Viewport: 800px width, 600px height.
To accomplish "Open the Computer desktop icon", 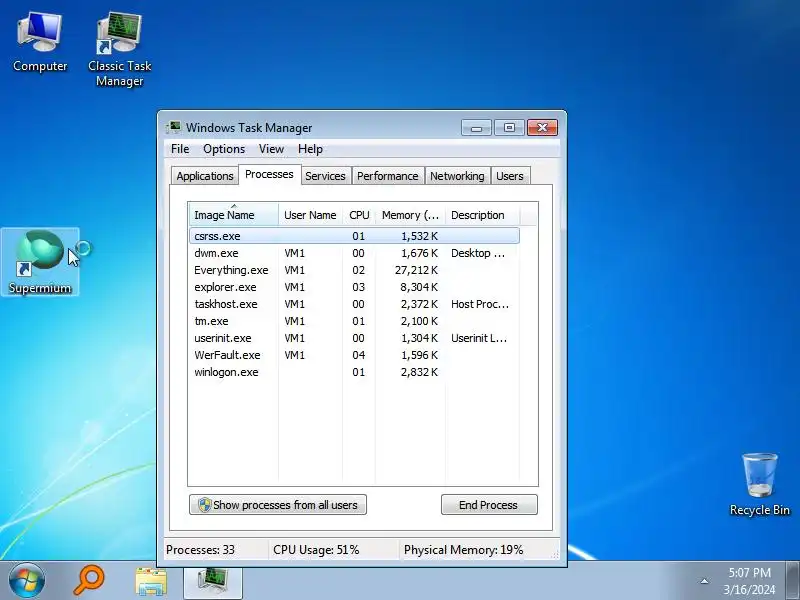I will pos(40,43).
